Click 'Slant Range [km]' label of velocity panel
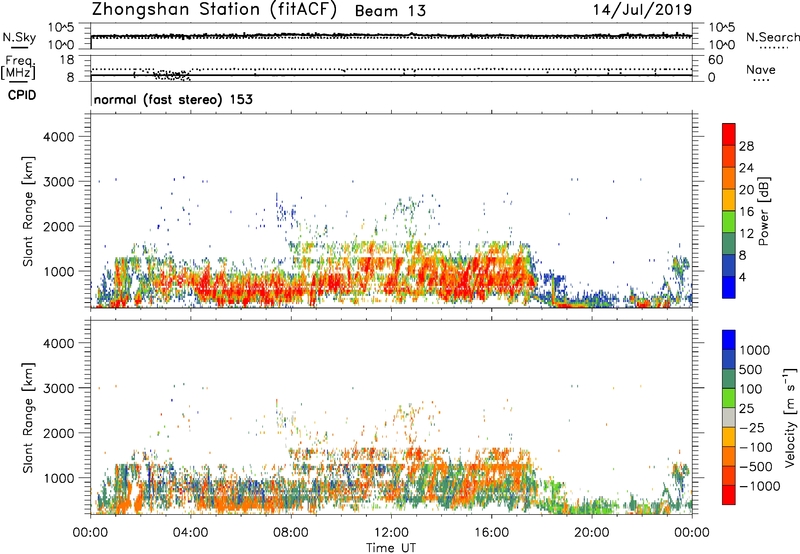This screenshot has height=554, width=800. coord(28,418)
